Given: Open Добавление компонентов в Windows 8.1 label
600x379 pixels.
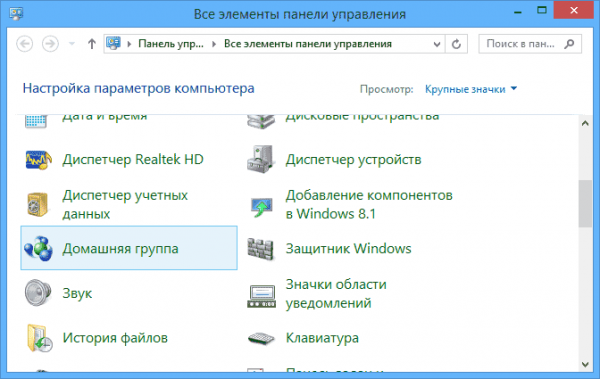Looking at the screenshot, I should 369,204.
